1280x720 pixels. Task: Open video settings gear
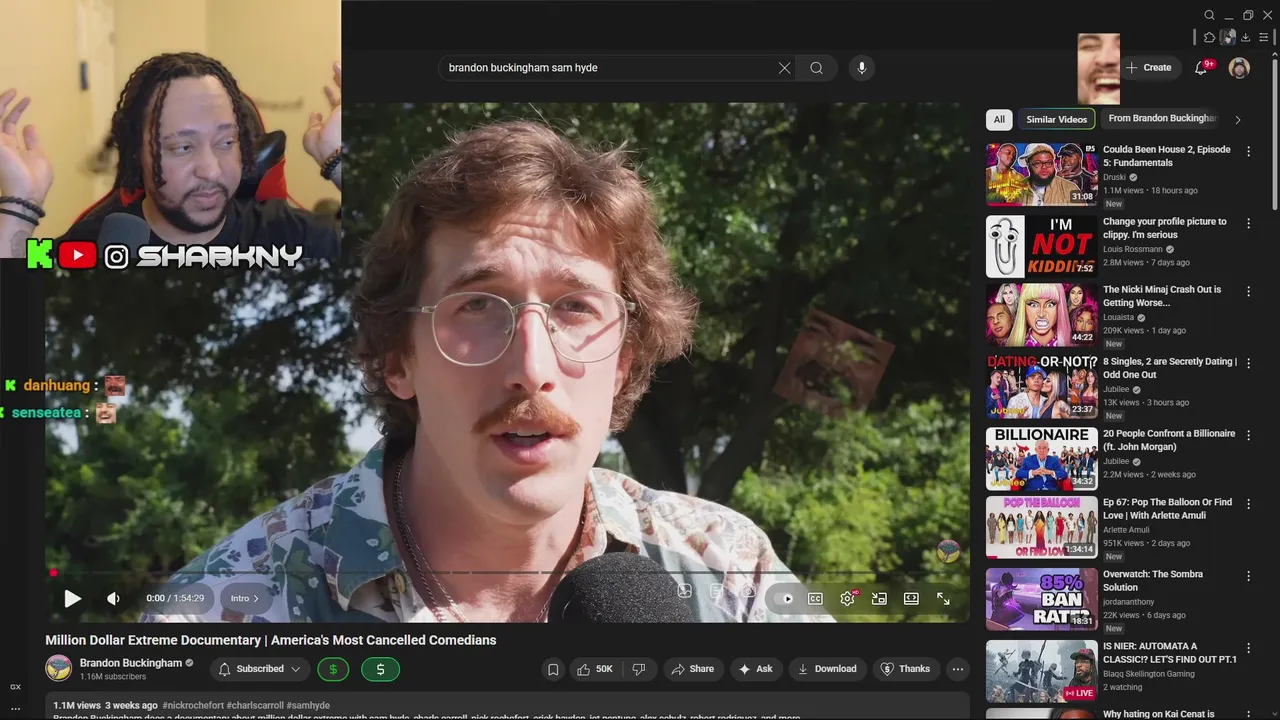(x=847, y=598)
